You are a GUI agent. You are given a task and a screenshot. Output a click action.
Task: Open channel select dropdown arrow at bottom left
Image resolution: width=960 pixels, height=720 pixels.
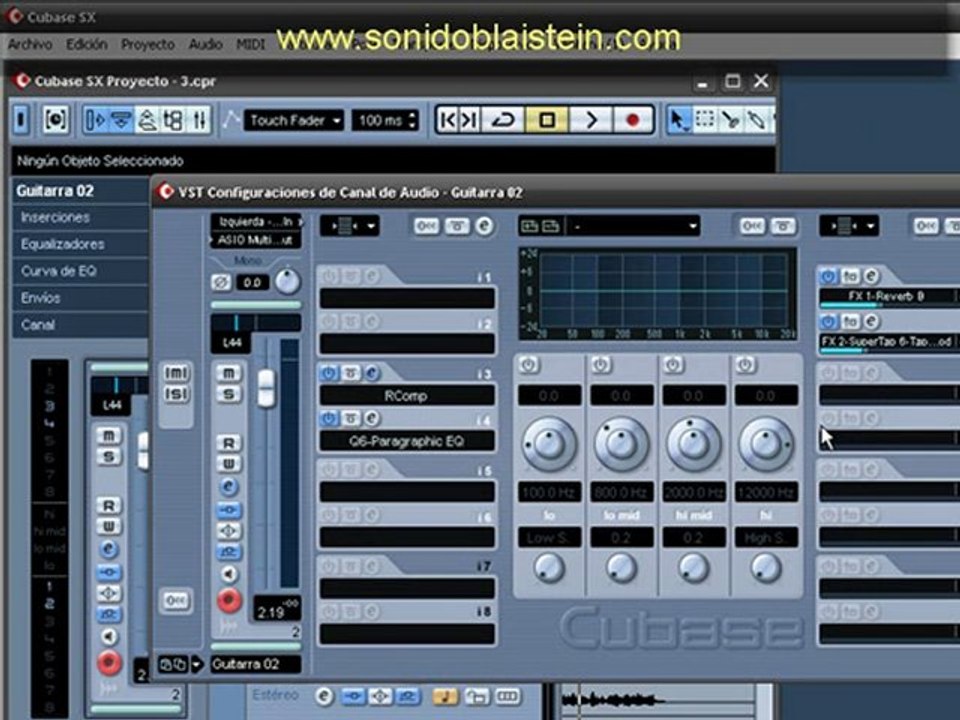click(x=197, y=664)
